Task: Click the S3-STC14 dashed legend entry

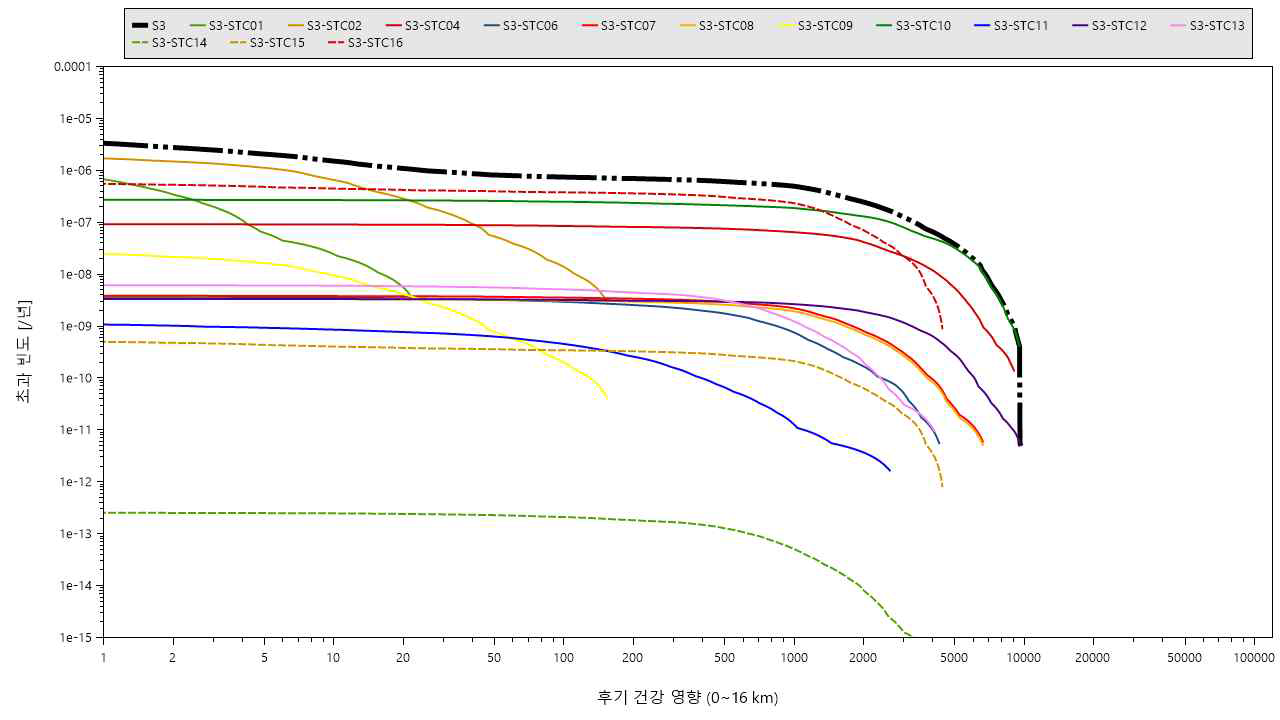Action: (x=167, y=43)
